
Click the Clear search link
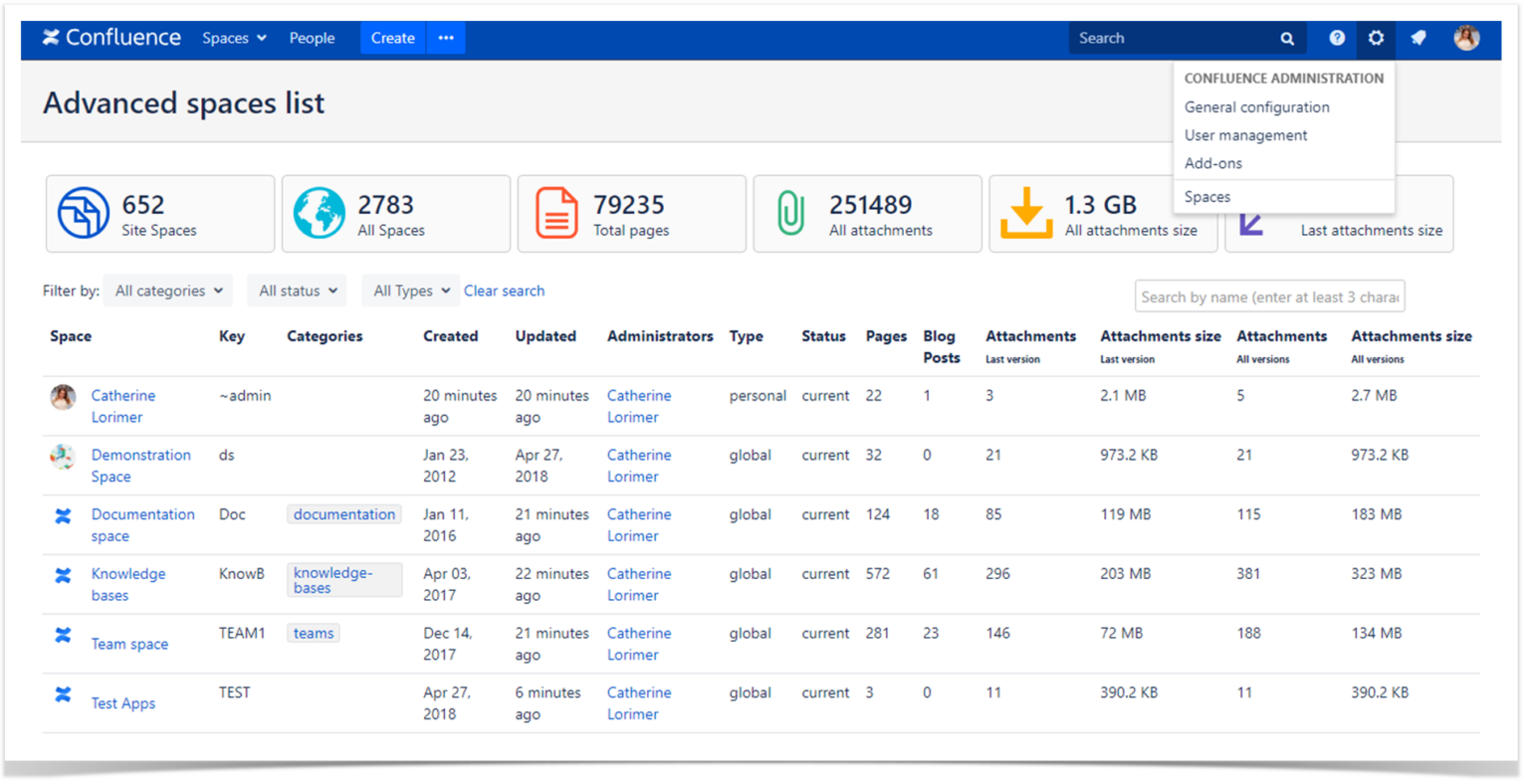(504, 291)
